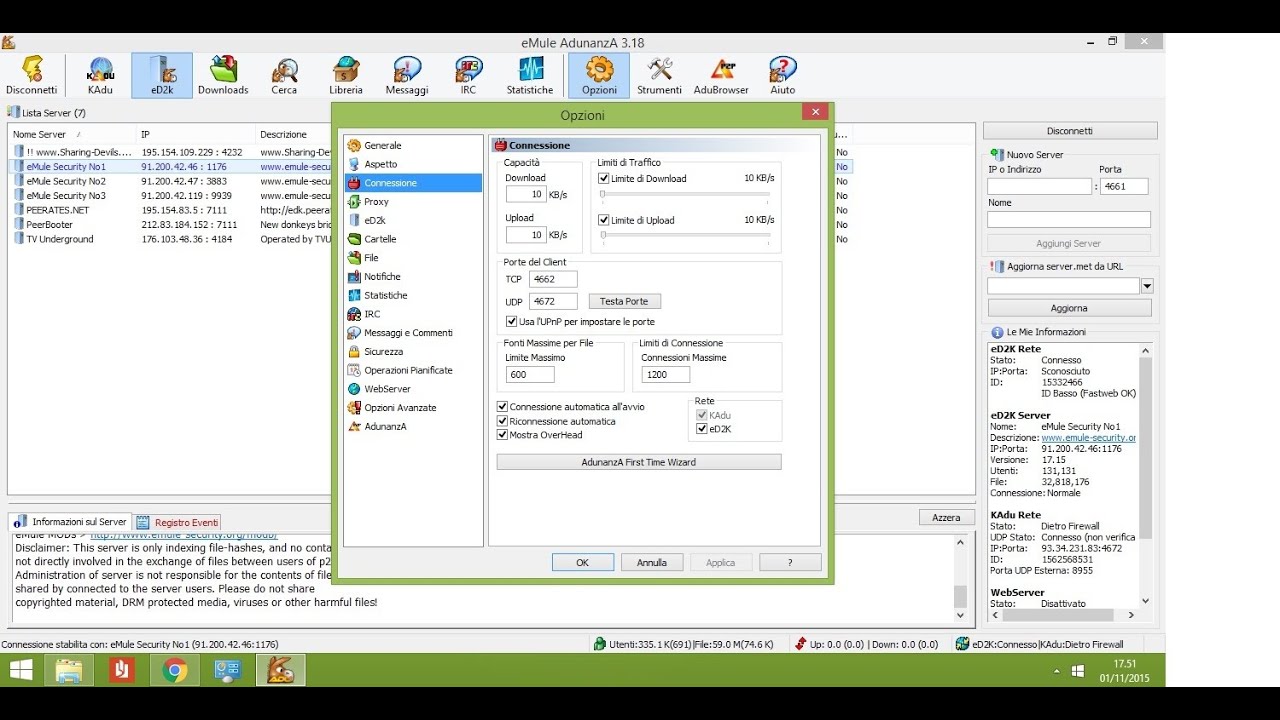Select Messaggi e Commenti options category

[x=408, y=333]
